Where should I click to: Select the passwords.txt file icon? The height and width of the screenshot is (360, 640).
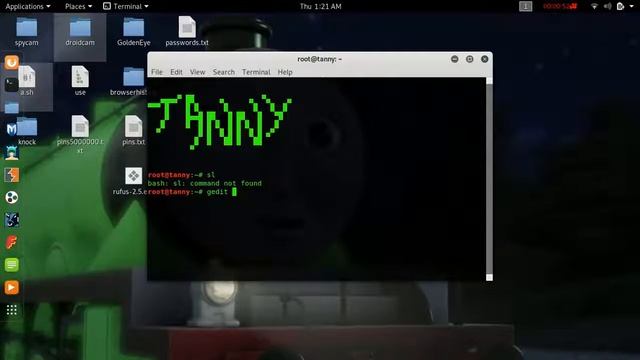click(x=187, y=28)
